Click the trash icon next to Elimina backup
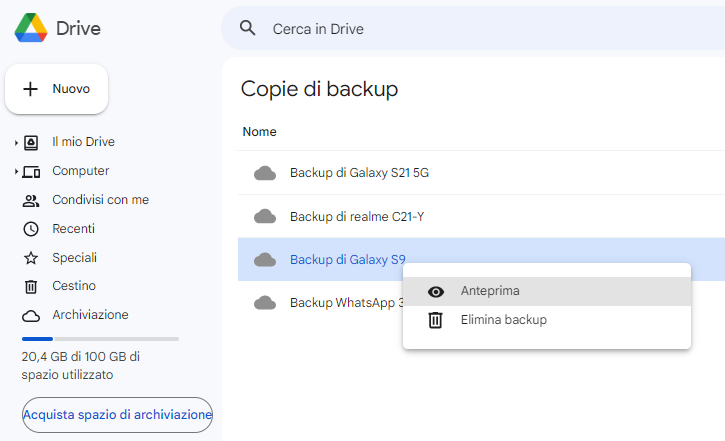Viewport: 725px width, 441px height. click(436, 320)
